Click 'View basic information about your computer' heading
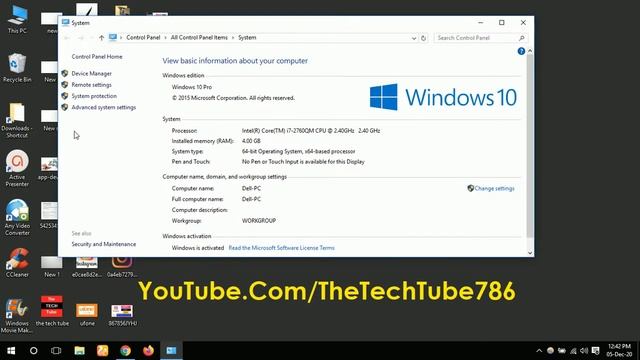This screenshot has height=360, width=640. tap(235, 61)
